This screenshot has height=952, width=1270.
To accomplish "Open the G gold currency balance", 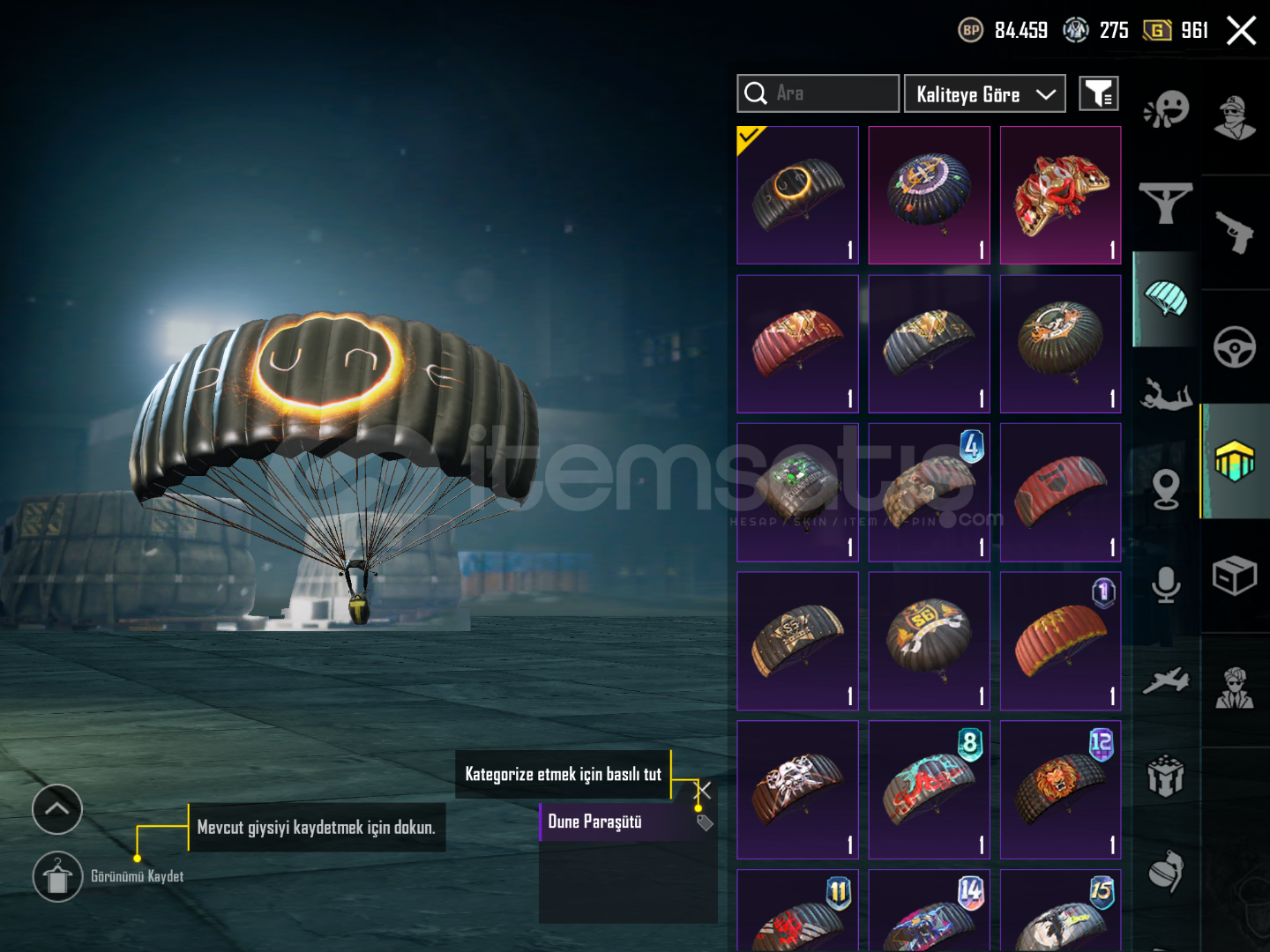I will [1175, 31].
